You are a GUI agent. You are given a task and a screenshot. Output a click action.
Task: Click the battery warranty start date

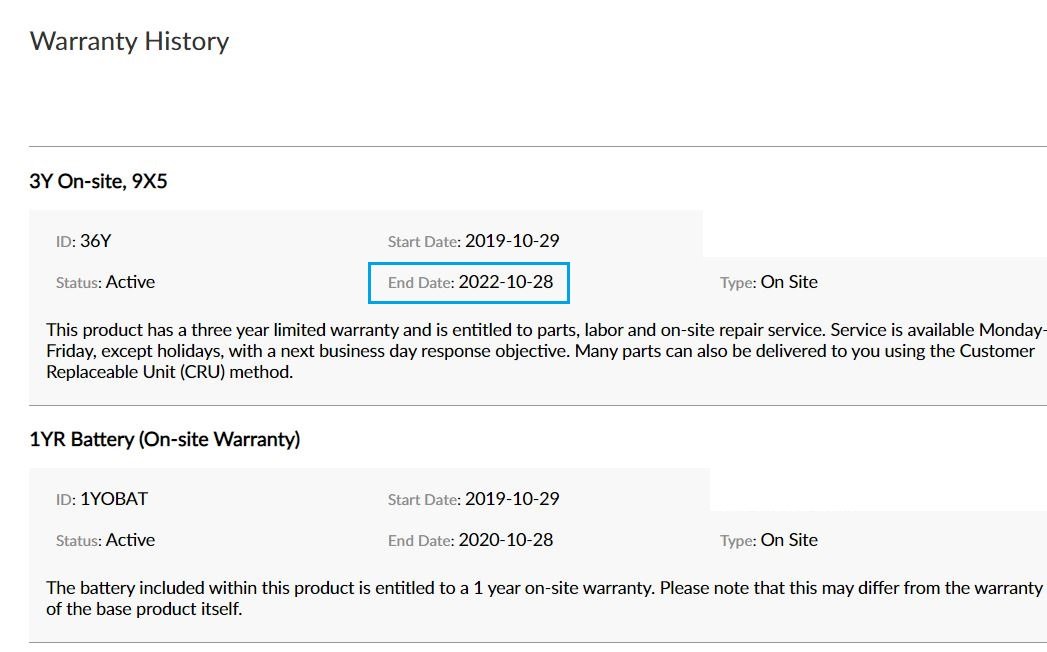[512, 499]
